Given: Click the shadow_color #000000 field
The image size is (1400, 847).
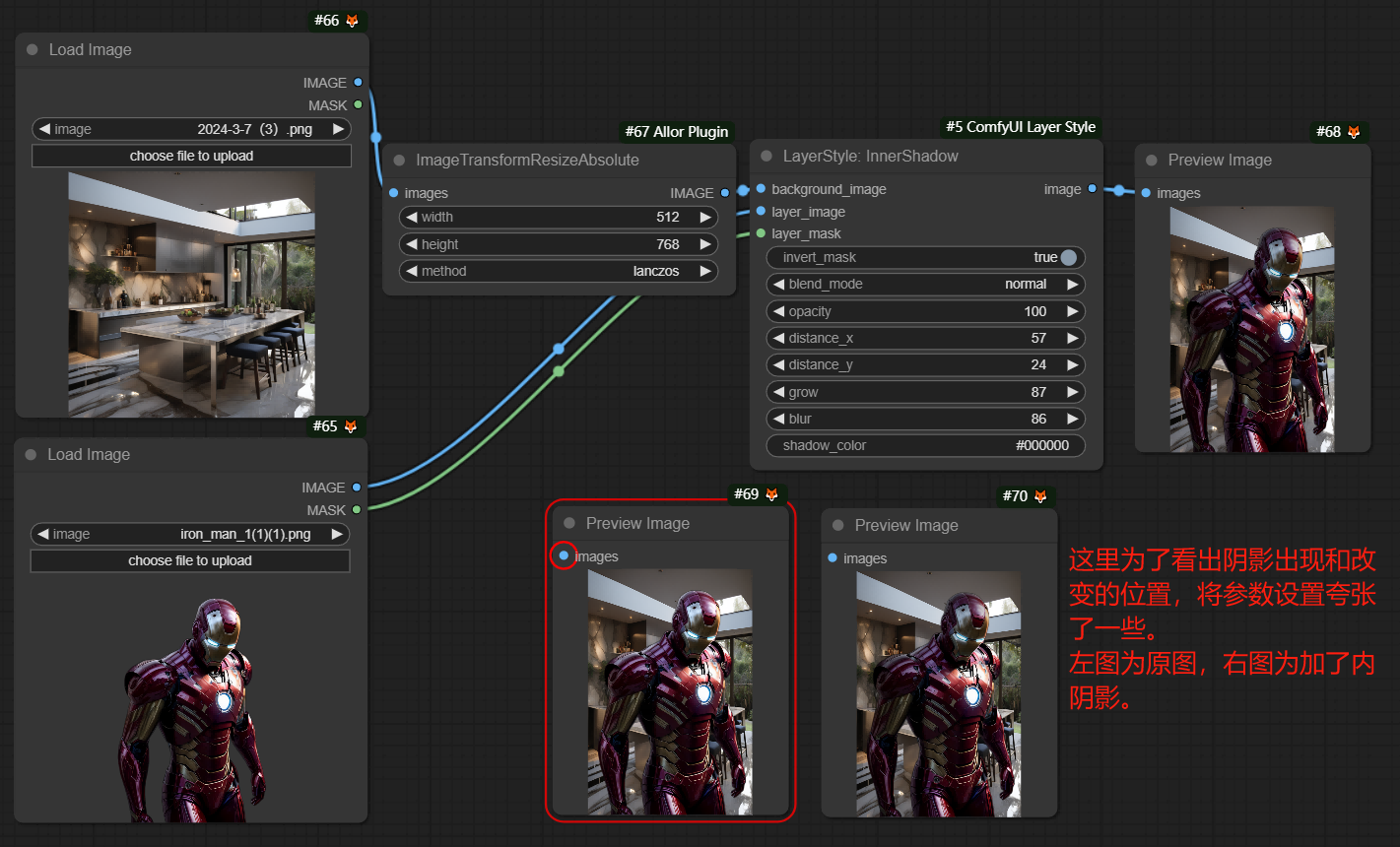Looking at the screenshot, I should (925, 445).
